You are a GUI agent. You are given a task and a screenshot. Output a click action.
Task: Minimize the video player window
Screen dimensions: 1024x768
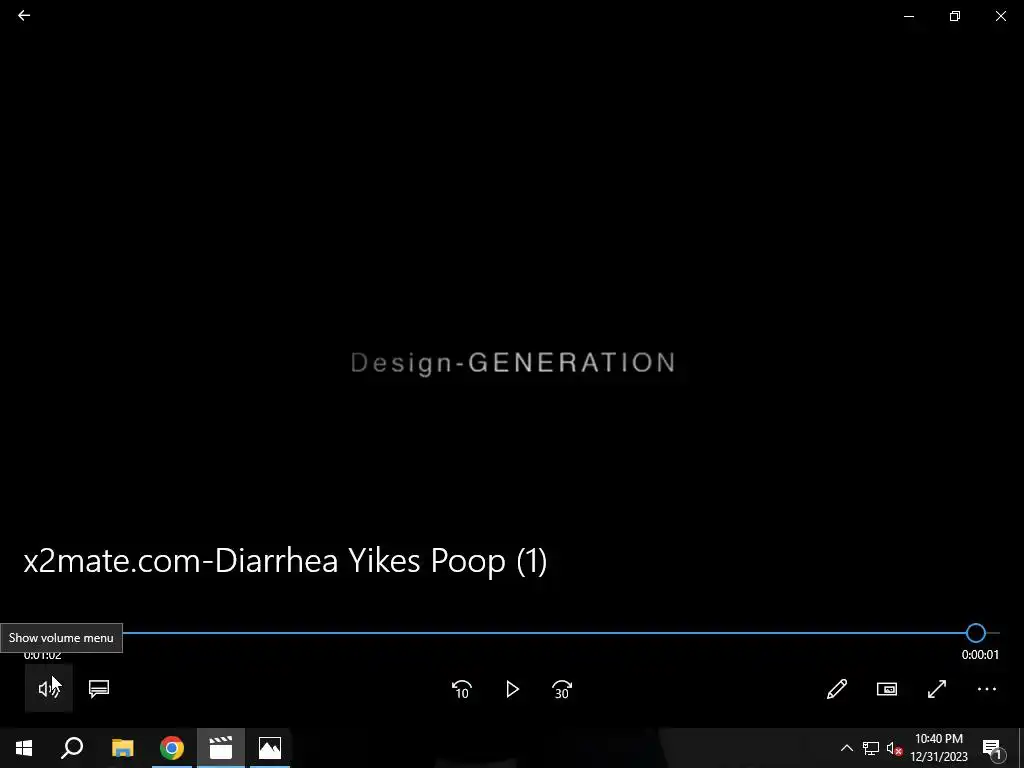pos(909,16)
